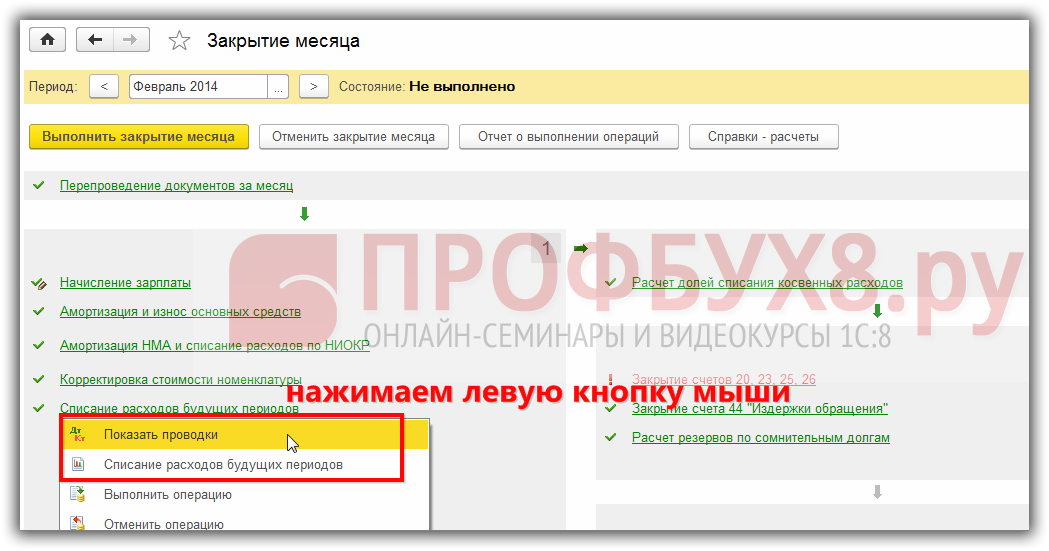This screenshot has height=551, width=1049.
Task: Open Перепроведение документов за месяц link
Action: tap(177, 185)
